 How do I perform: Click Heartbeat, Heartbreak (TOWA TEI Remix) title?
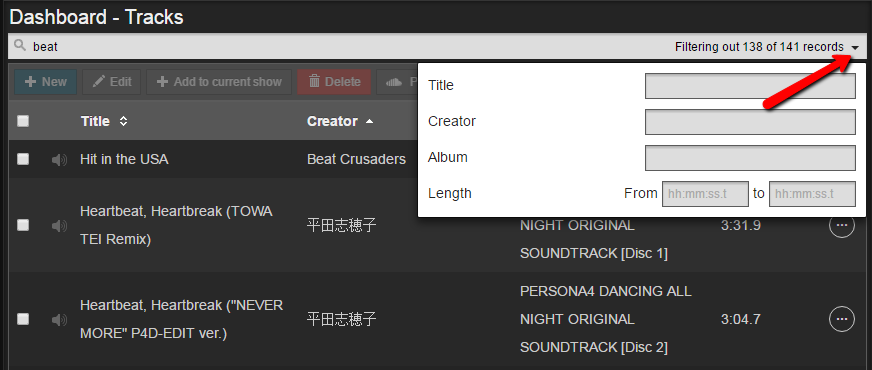[x=176, y=225]
